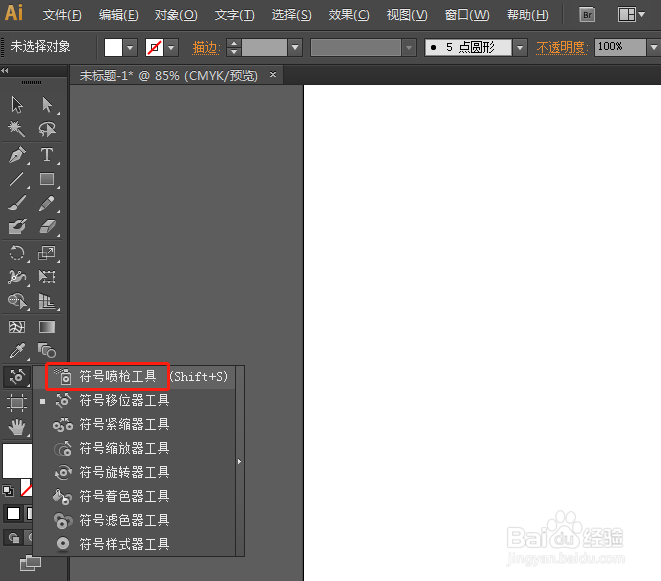Open the 描边 stroke panel link
This screenshot has height=581, width=661.
(x=206, y=47)
